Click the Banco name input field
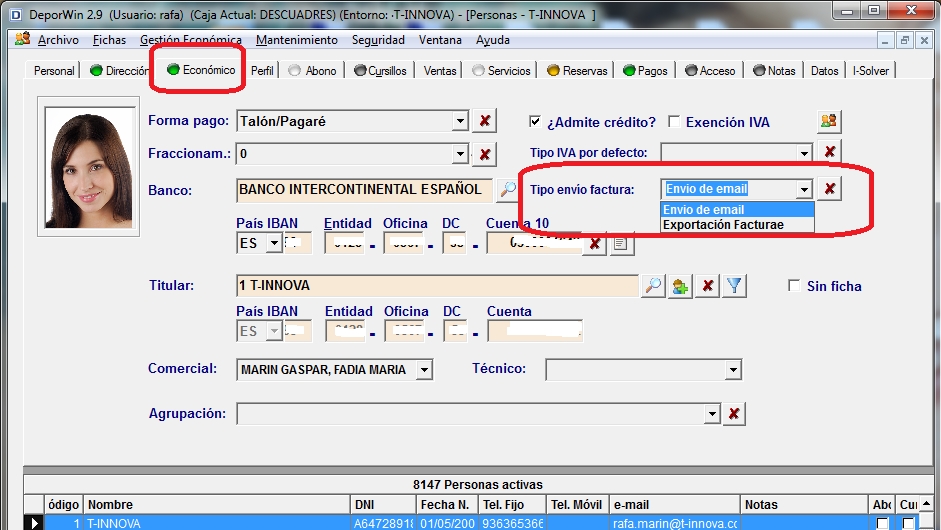This screenshot has height=530, width=941. pyautogui.click(x=364, y=190)
